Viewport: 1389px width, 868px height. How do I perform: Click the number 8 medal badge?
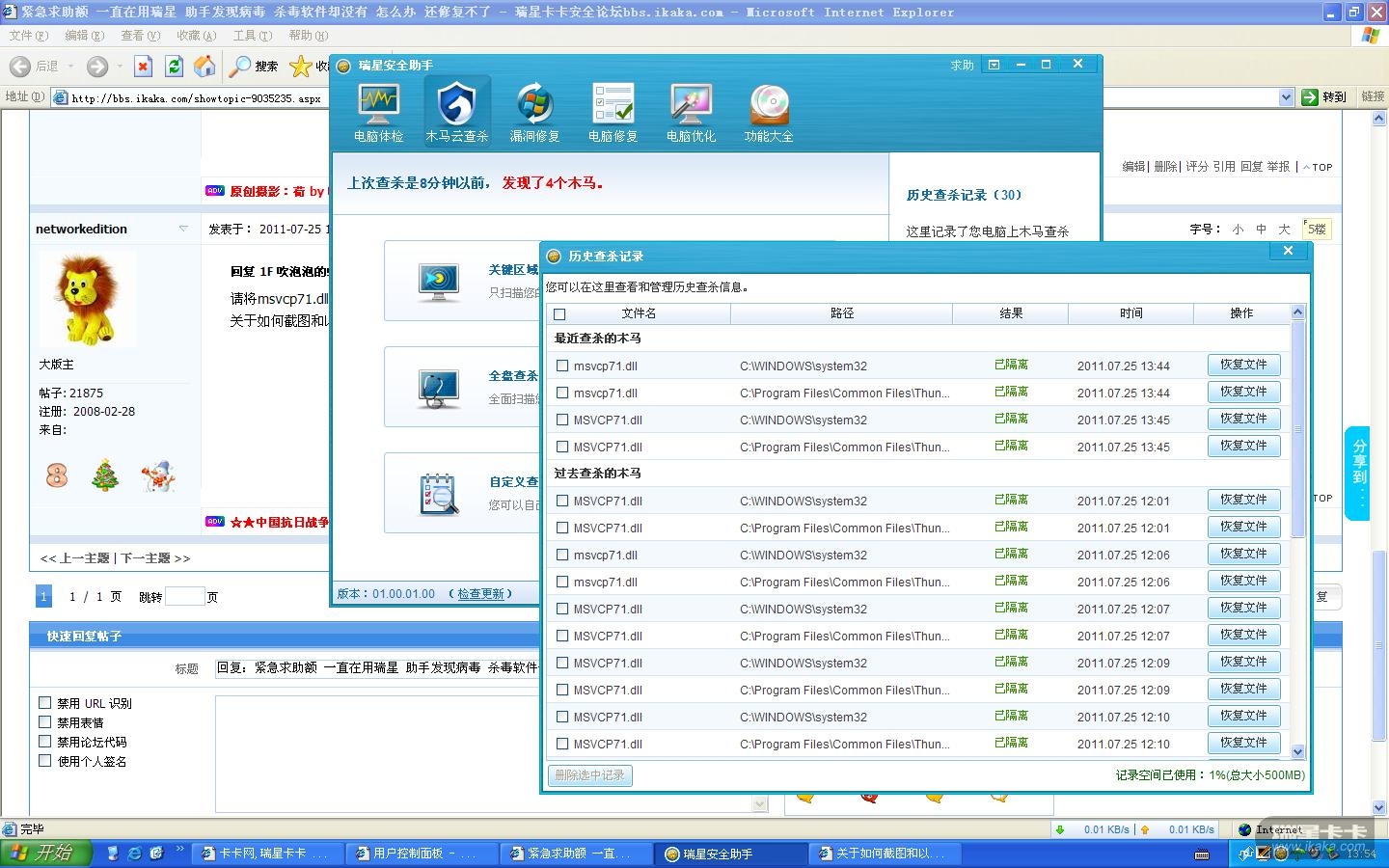tap(57, 475)
